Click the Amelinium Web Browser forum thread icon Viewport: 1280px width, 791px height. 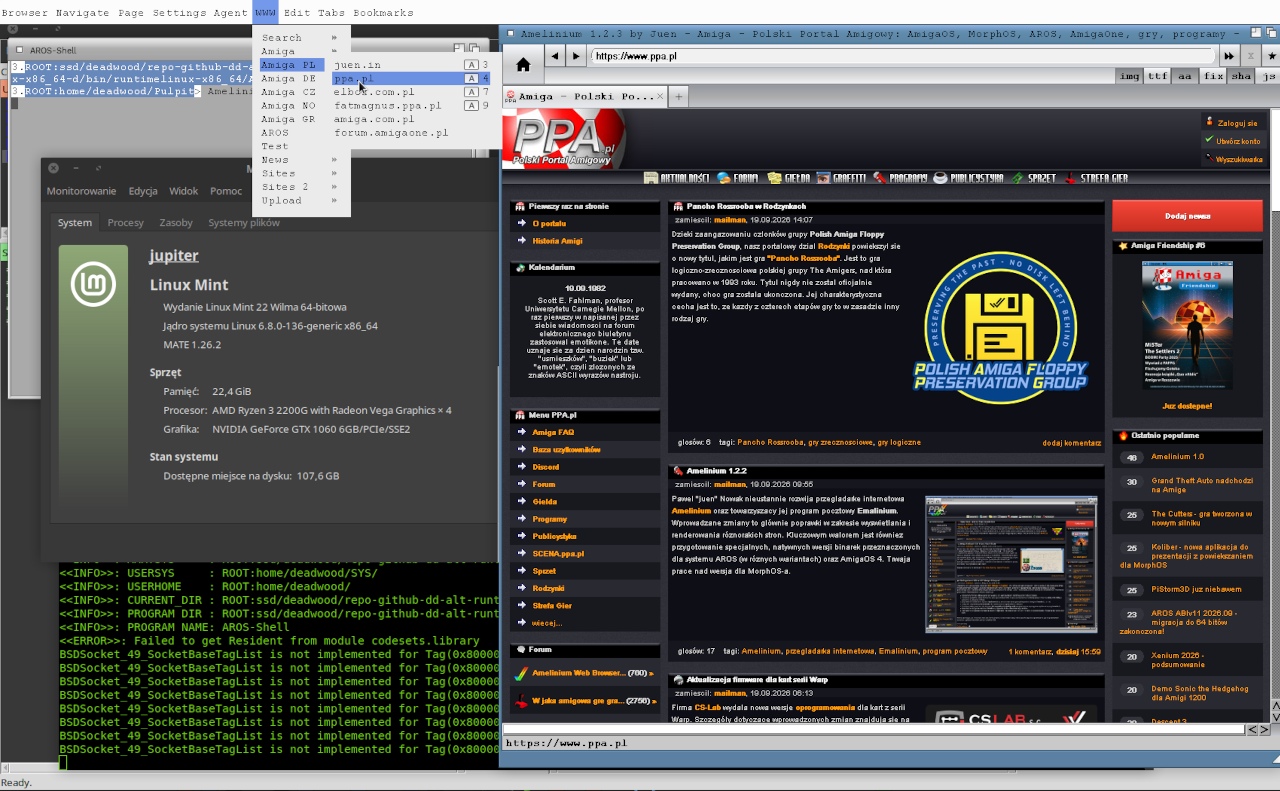[x=521, y=674]
